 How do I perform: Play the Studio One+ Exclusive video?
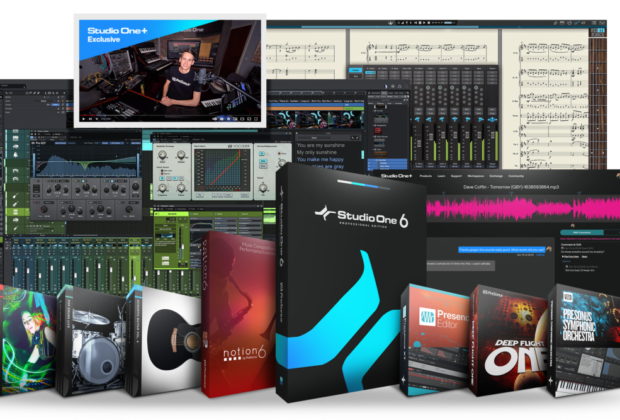(83, 118)
